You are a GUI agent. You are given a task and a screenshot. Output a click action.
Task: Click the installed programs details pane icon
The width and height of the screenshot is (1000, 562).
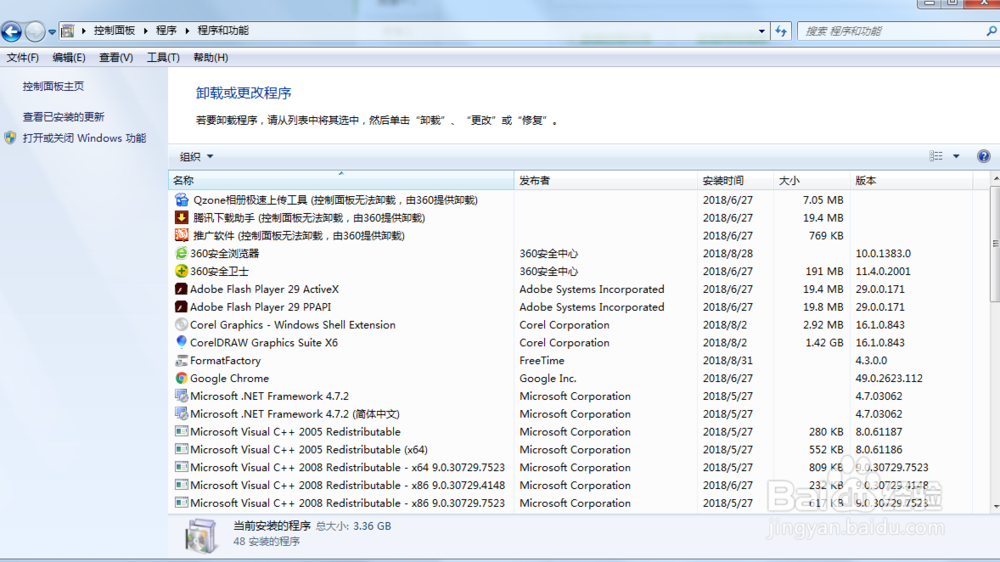pos(201,535)
